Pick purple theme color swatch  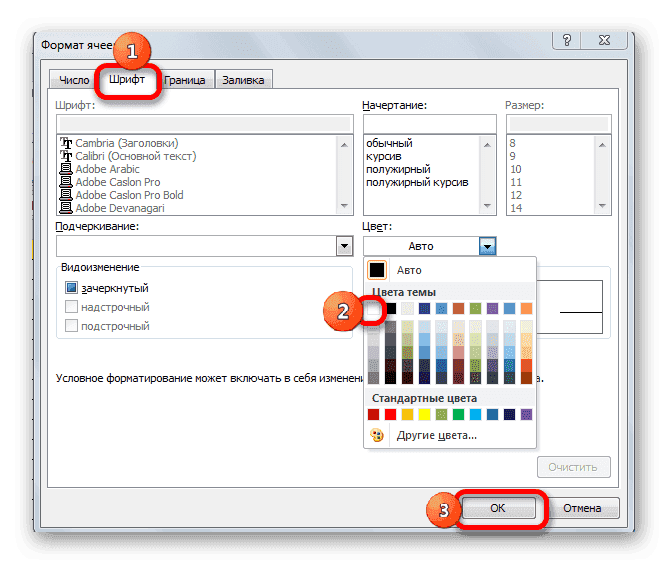(492, 309)
